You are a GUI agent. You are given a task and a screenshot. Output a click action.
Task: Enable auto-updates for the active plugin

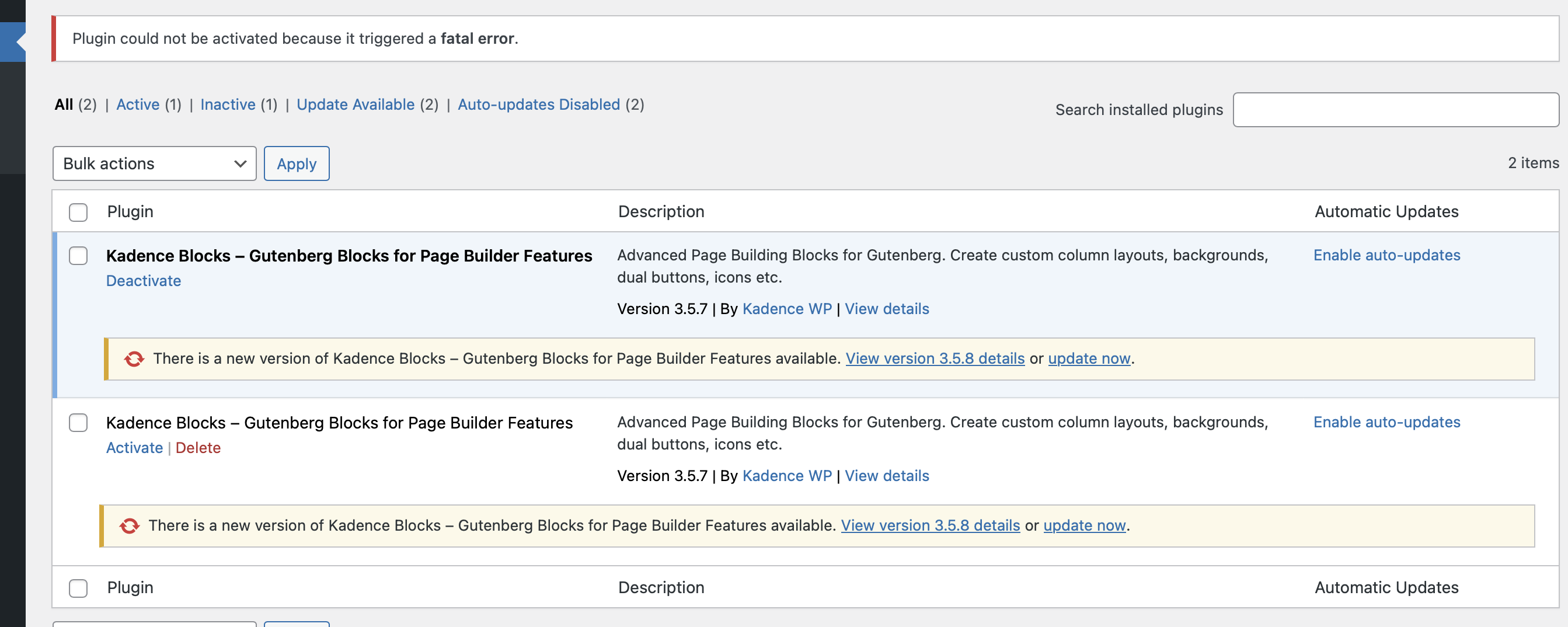1386,255
